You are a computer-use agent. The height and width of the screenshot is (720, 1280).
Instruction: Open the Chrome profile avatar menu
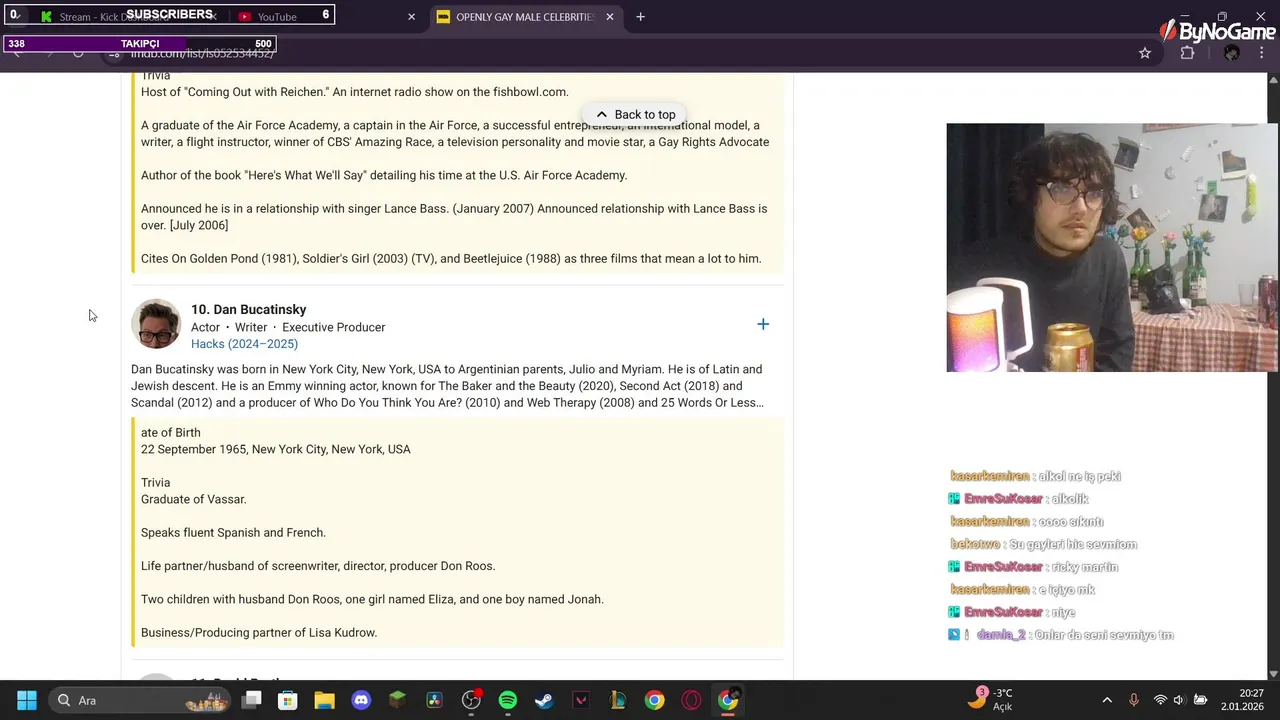tap(1232, 53)
